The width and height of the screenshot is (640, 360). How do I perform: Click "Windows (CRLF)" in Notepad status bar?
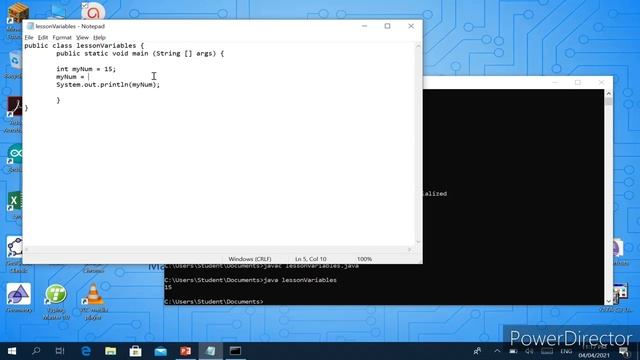(250, 259)
